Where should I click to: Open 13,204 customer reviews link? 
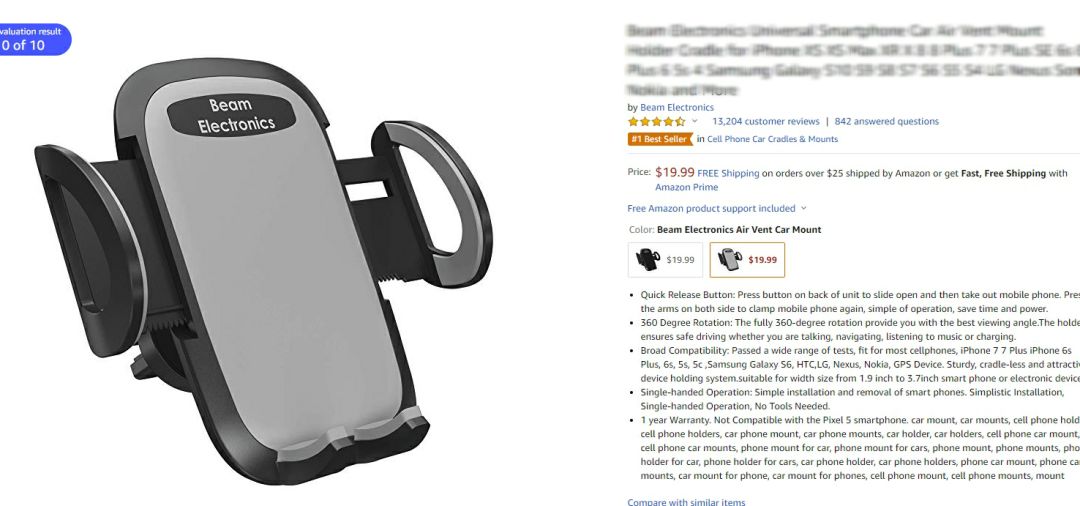[765, 121]
